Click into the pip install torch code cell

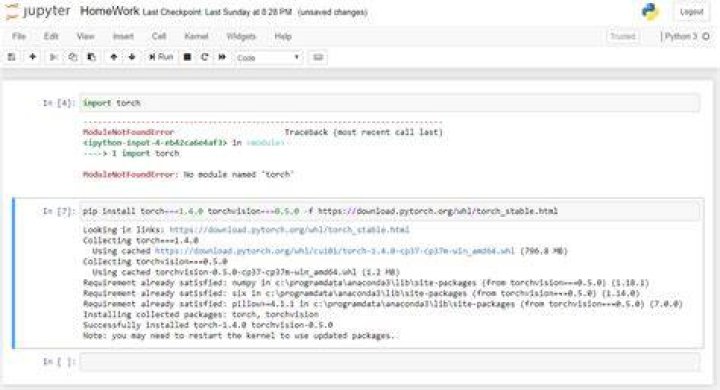[x=390, y=211]
